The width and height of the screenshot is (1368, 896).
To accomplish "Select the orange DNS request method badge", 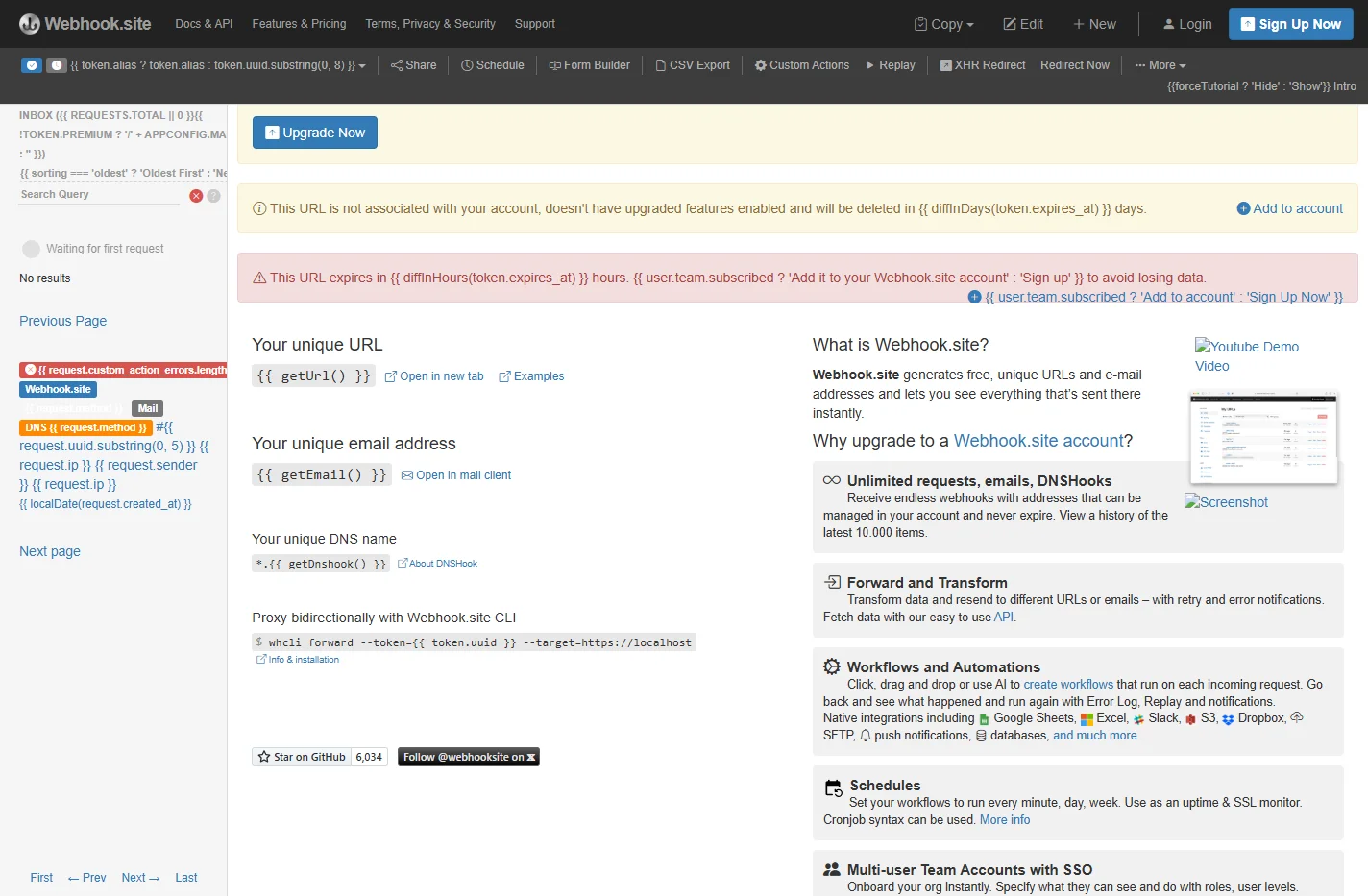I will click(x=85, y=427).
